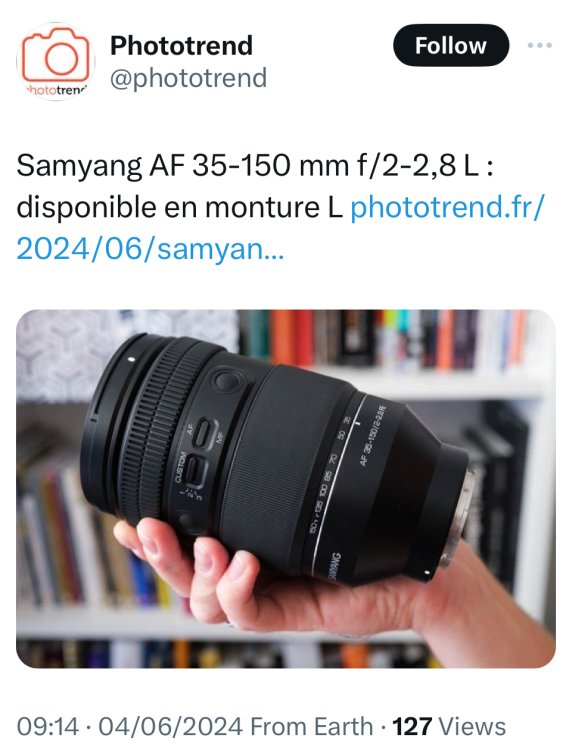Open the Phototrend display name profile
This screenshot has width=572, height=750.
click(181, 45)
